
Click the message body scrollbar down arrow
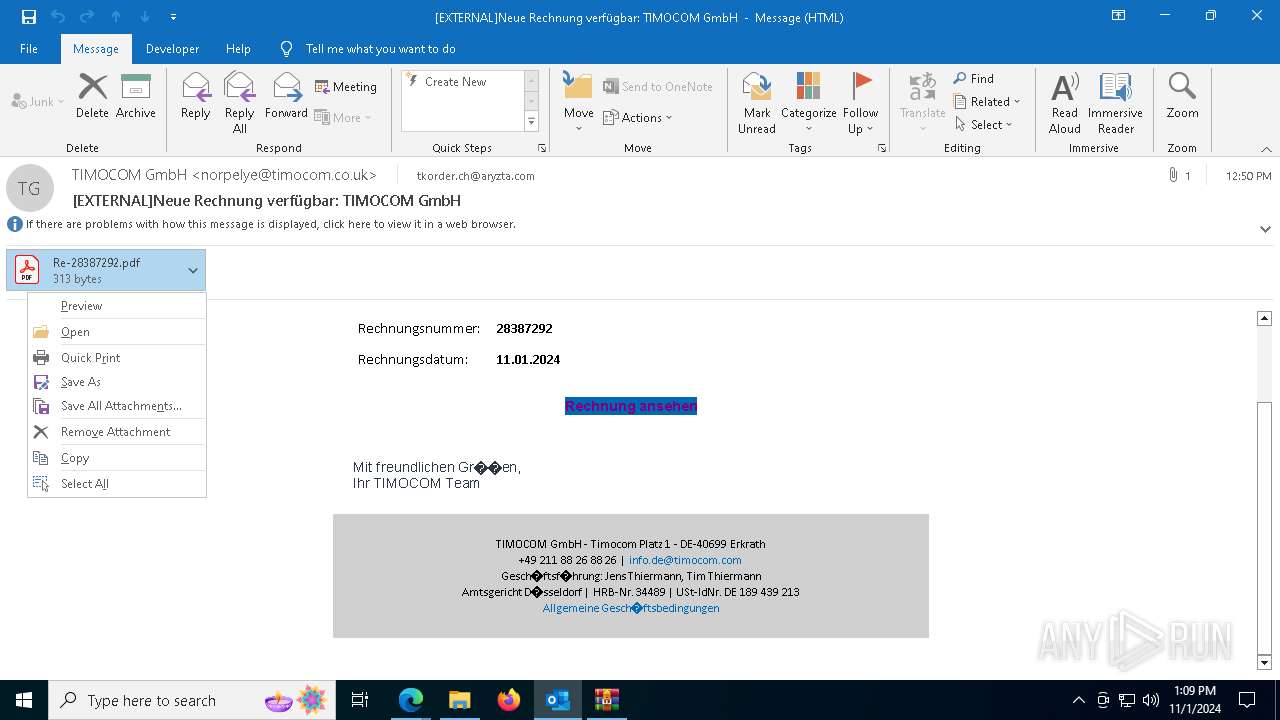click(1264, 662)
